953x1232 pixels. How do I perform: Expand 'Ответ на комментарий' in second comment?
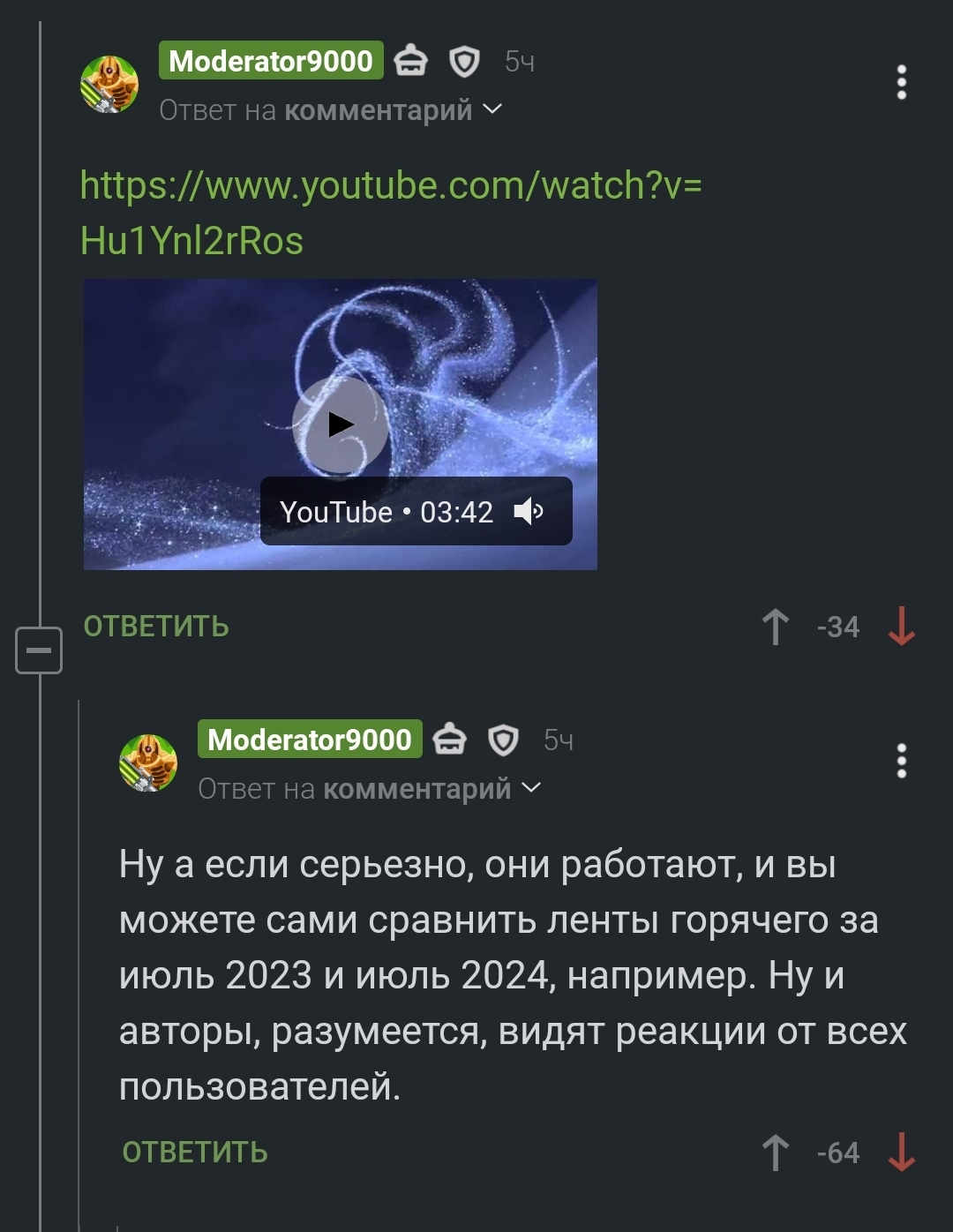(370, 788)
